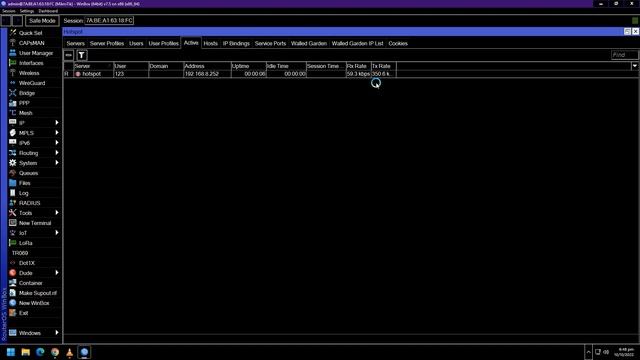Expand the System submenu
The width and height of the screenshot is (640, 360).
point(57,163)
